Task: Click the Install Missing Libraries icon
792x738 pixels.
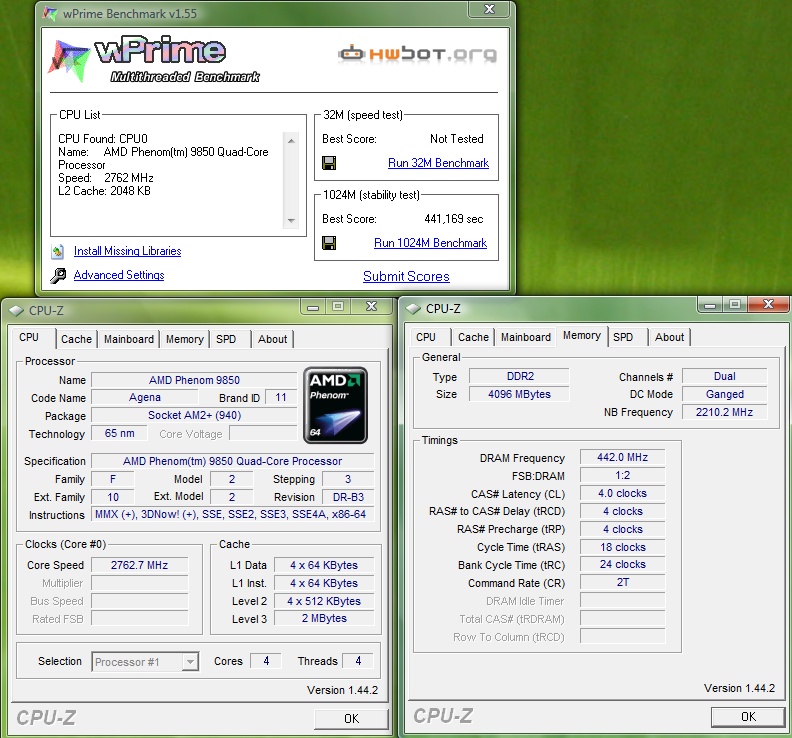Action: (58, 251)
